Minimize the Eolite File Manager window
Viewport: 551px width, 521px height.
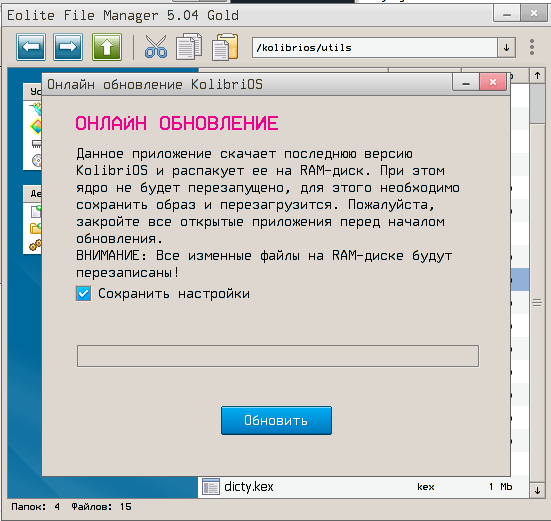(507, 14)
